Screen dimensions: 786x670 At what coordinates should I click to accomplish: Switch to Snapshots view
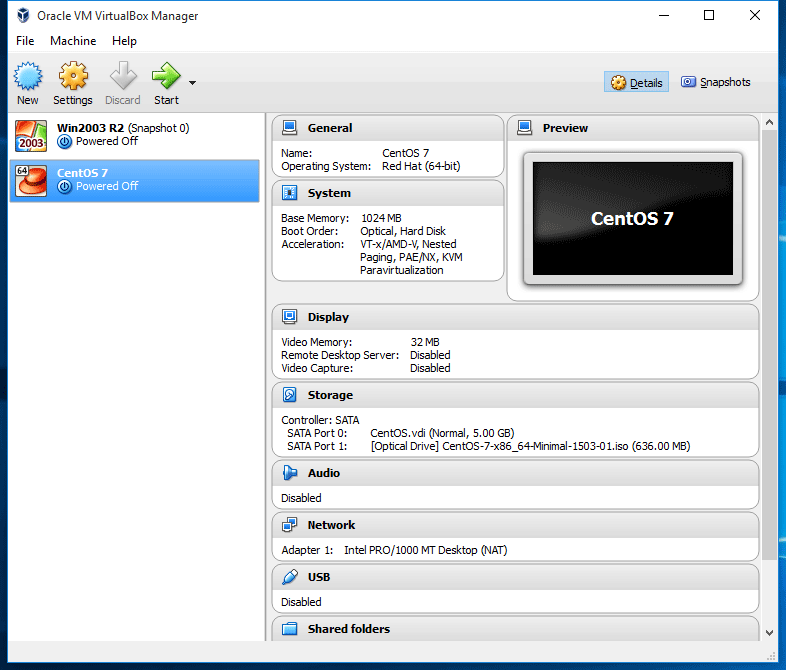pos(715,82)
